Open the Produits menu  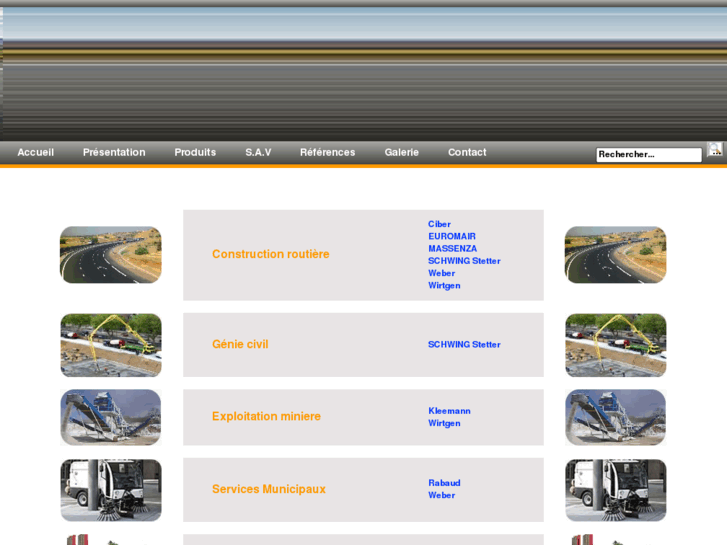pyautogui.click(x=195, y=152)
